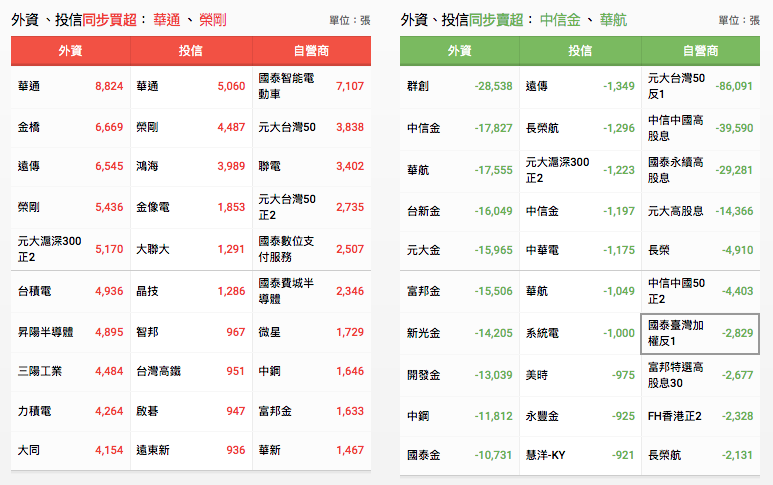The image size is (773, 485).
Task: Select 元大高股息 row
Action: pos(701,211)
